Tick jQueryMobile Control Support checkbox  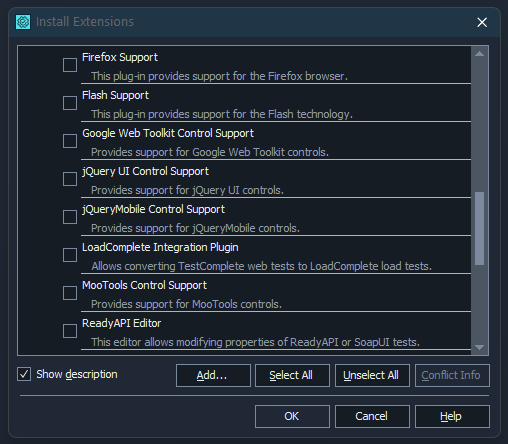click(x=70, y=217)
